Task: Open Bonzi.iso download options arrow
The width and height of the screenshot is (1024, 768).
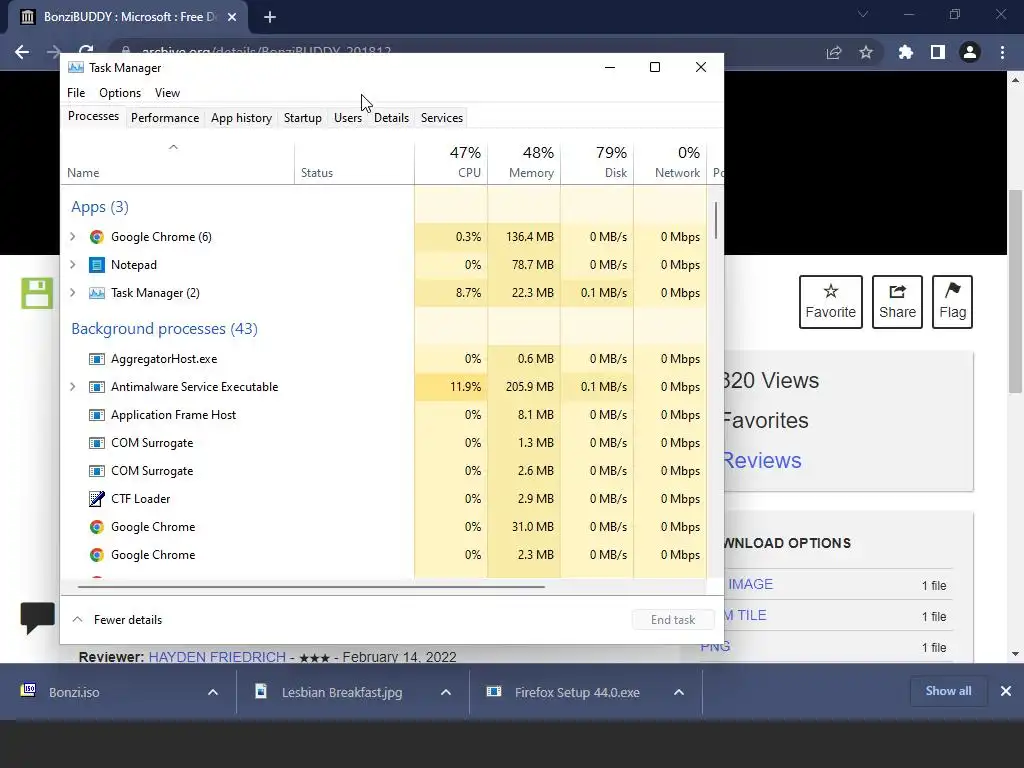Action: [x=213, y=692]
